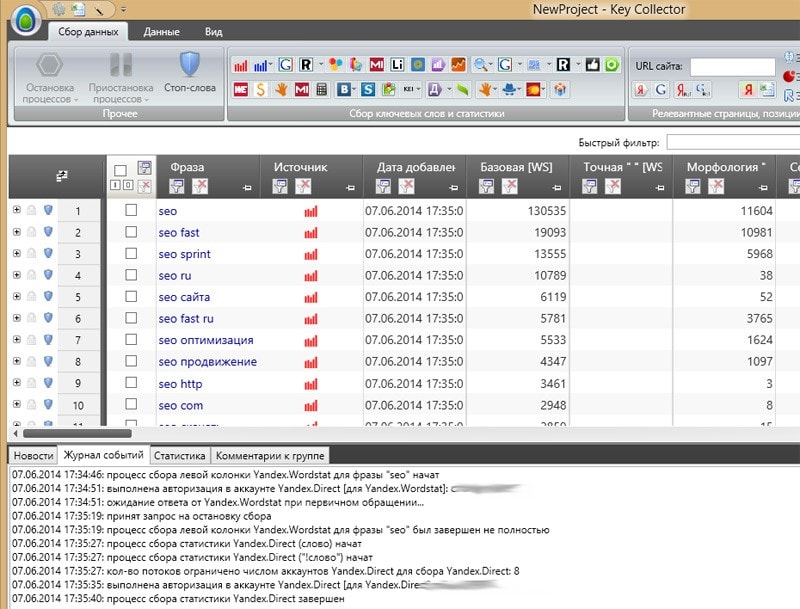
Task: Expand row 1 with the plus sign
Action: (x=16, y=210)
